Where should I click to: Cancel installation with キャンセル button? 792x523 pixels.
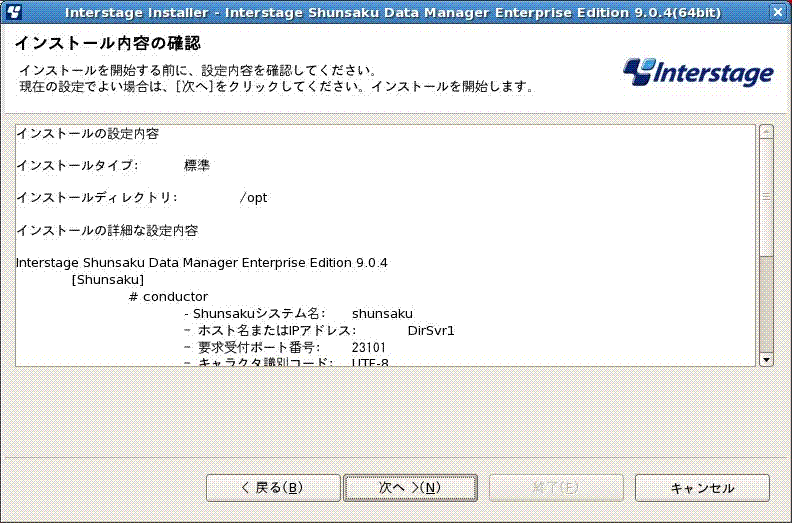click(x=702, y=488)
